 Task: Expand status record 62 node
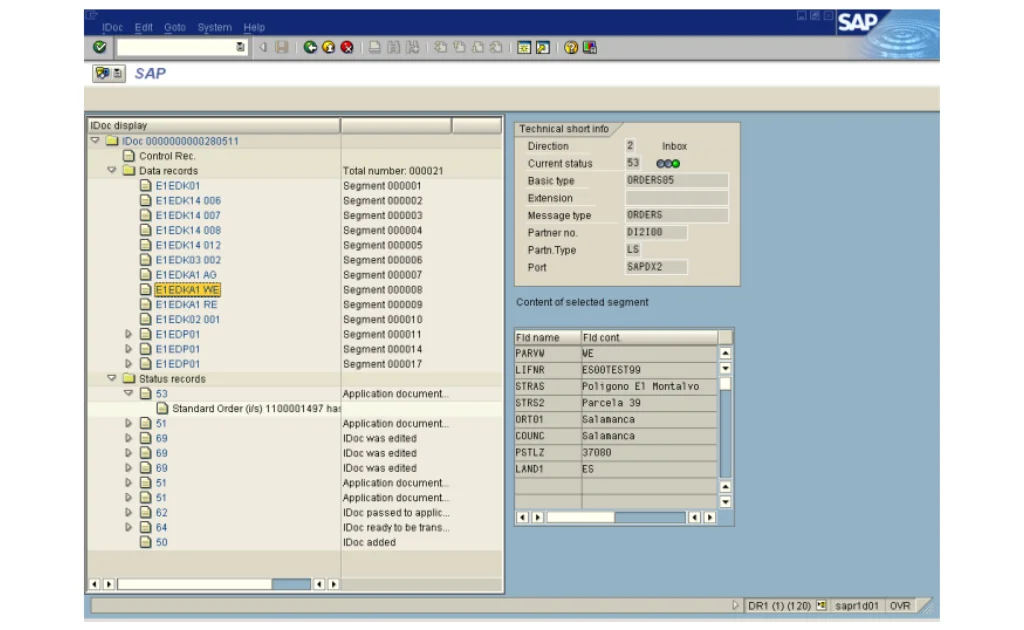pos(129,512)
